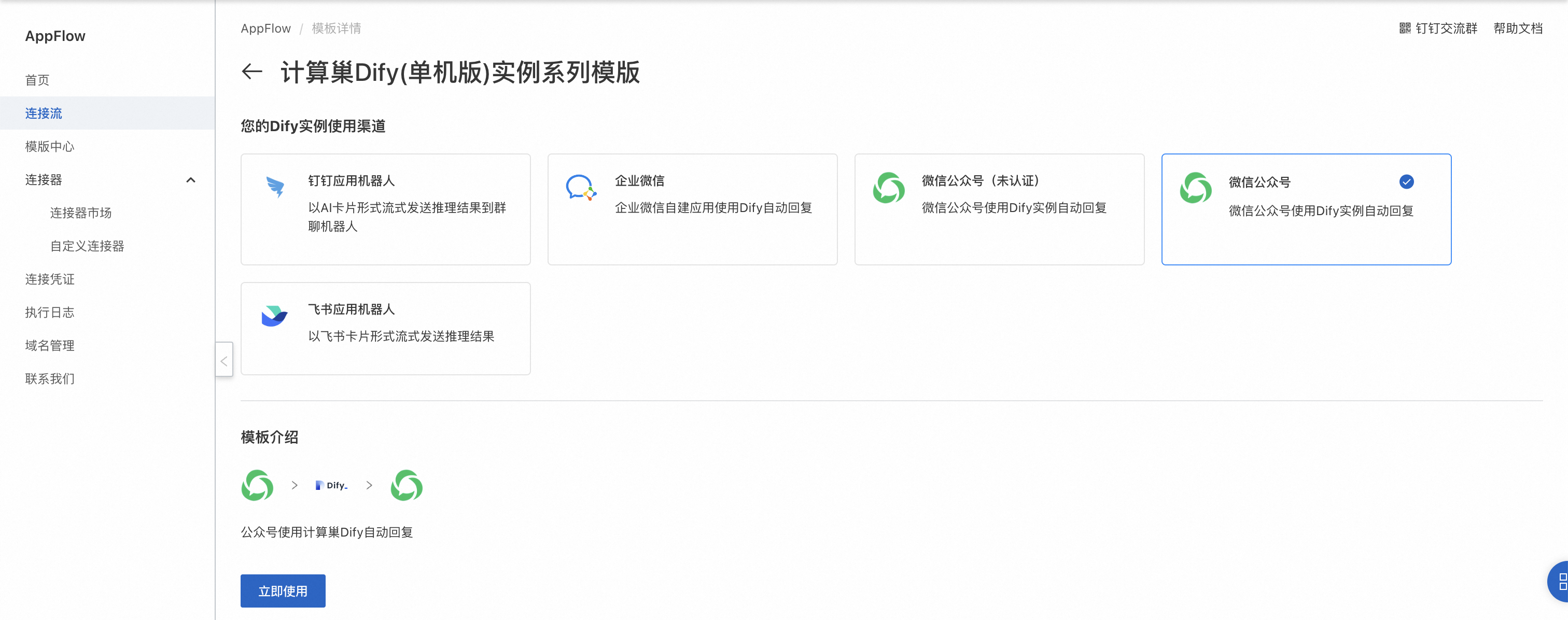Viewport: 1568px width, 620px height.
Task: Click the WeCom chat bubble icon
Action: point(581,188)
